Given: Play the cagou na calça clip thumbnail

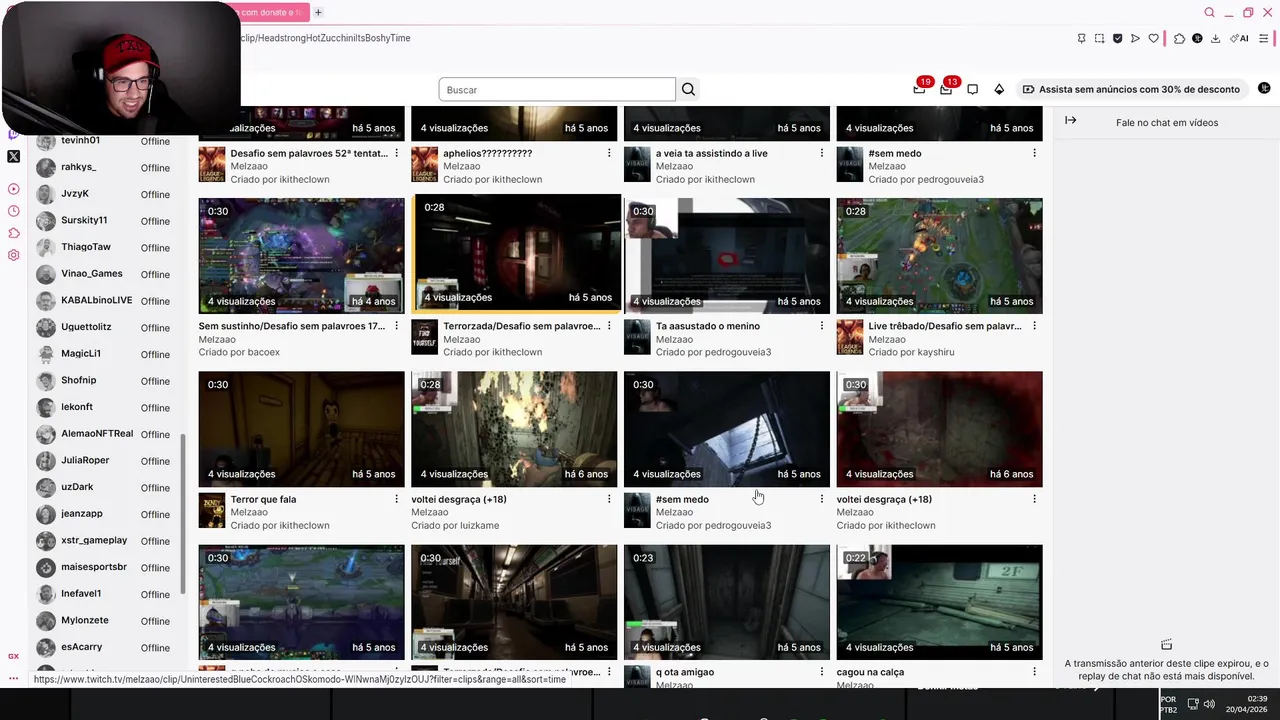Looking at the screenshot, I should (939, 602).
